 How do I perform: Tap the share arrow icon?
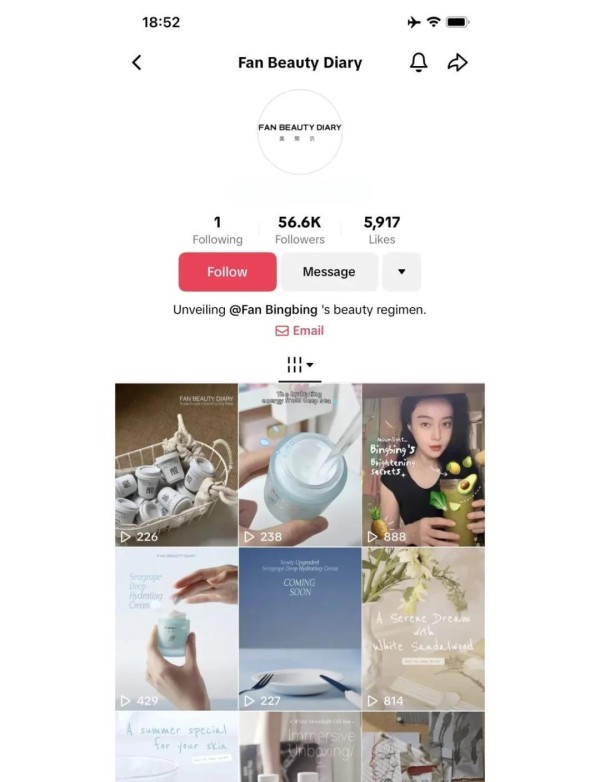[457, 62]
